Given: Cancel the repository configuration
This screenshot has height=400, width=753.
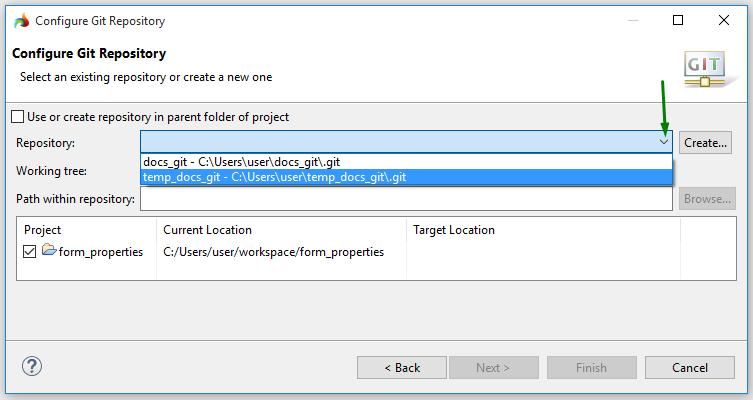Looking at the screenshot, I should 689,367.
